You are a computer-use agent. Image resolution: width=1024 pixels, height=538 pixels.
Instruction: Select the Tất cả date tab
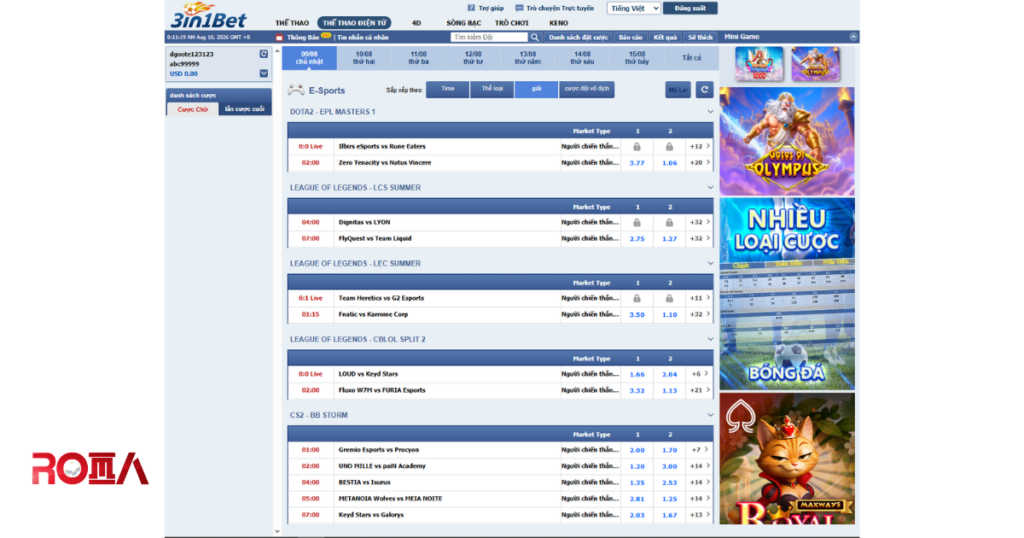coord(692,58)
